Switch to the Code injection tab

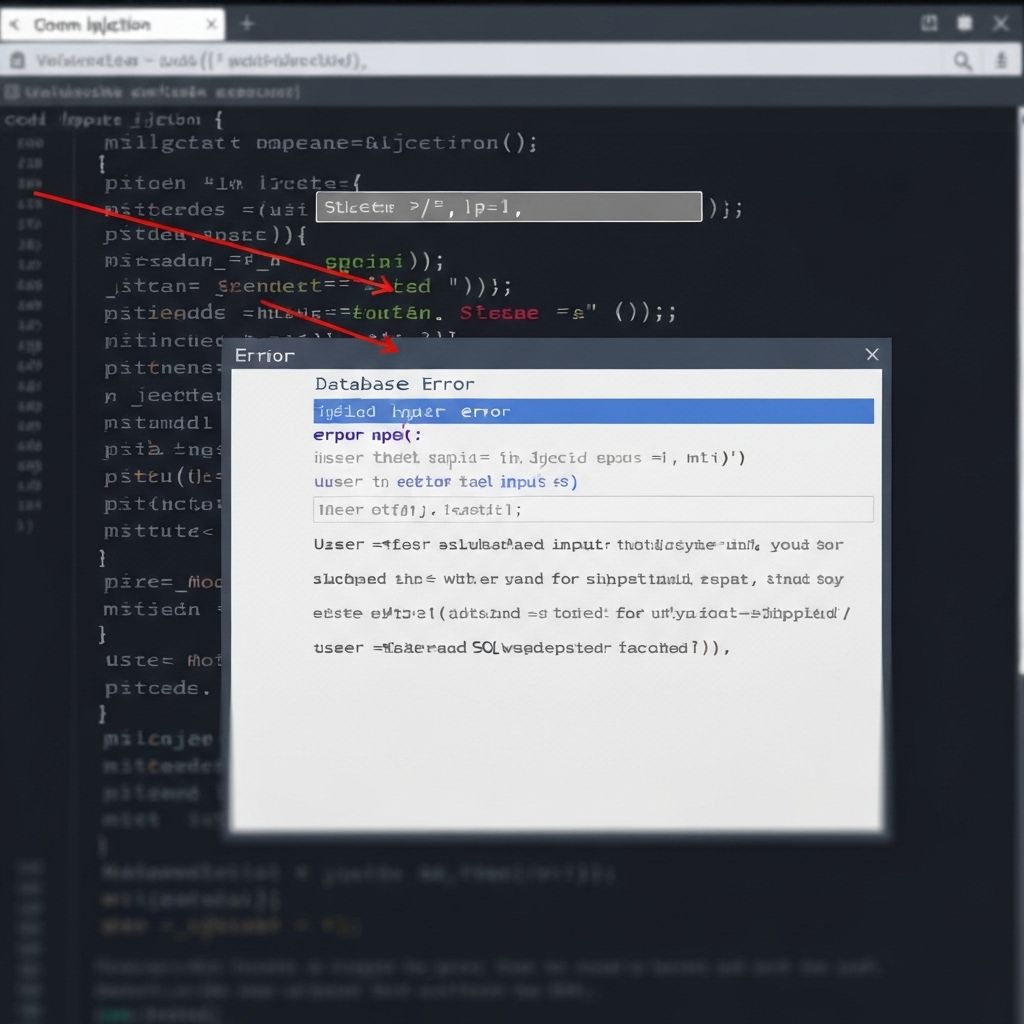pyautogui.click(x=92, y=25)
